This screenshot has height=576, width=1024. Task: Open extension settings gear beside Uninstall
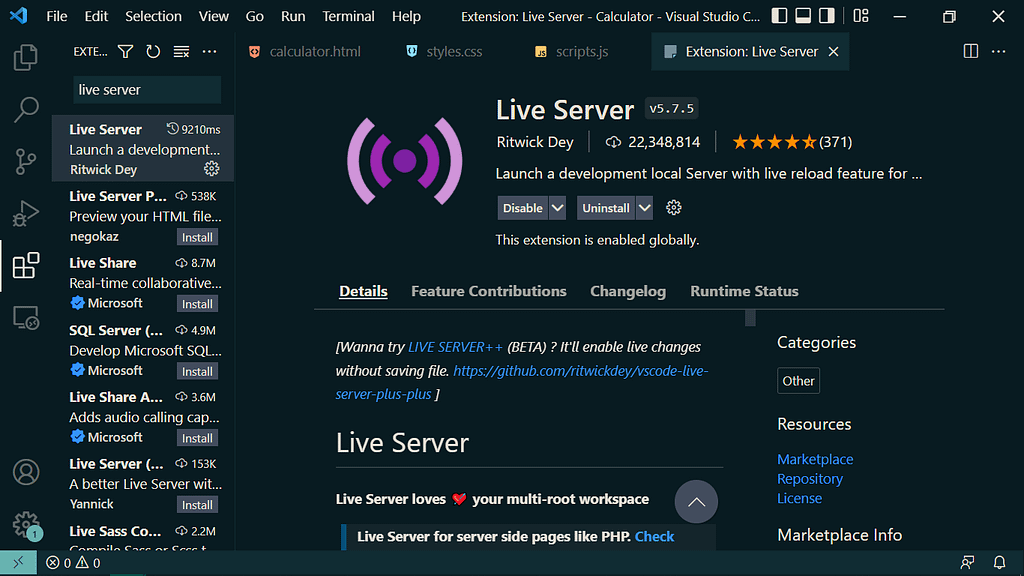tap(673, 208)
